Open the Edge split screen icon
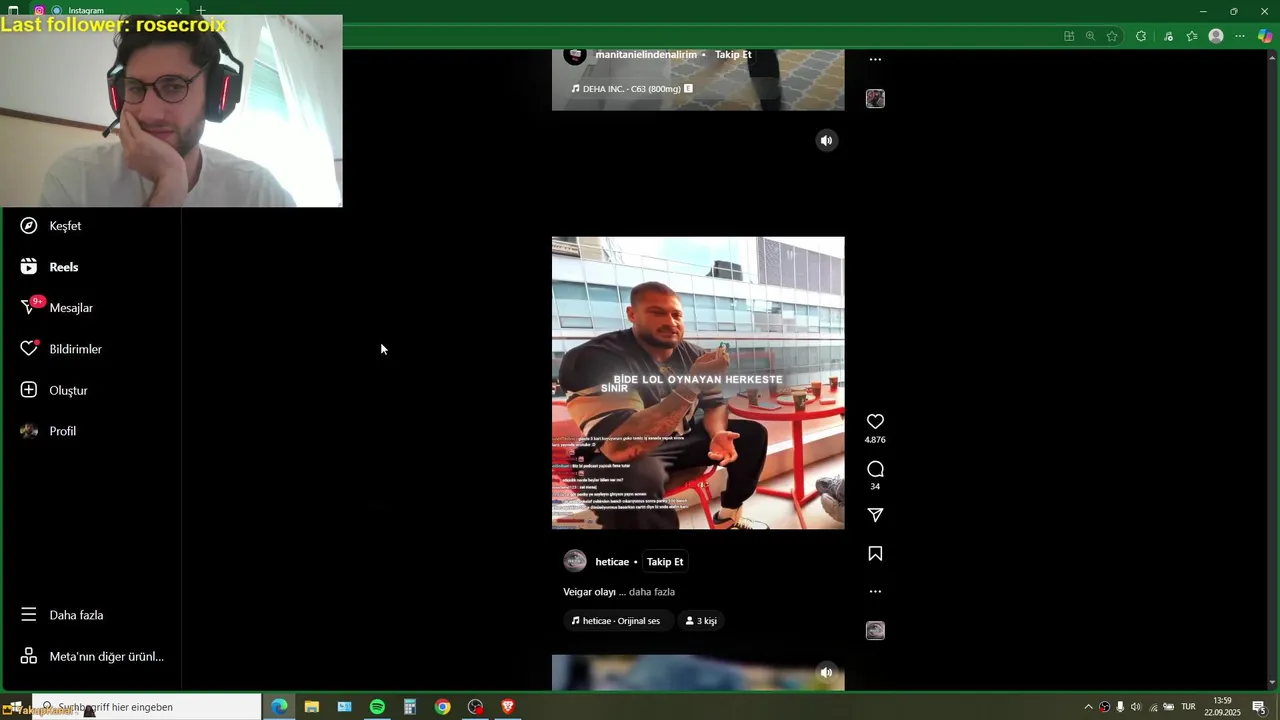The image size is (1280, 720). 1069,36
